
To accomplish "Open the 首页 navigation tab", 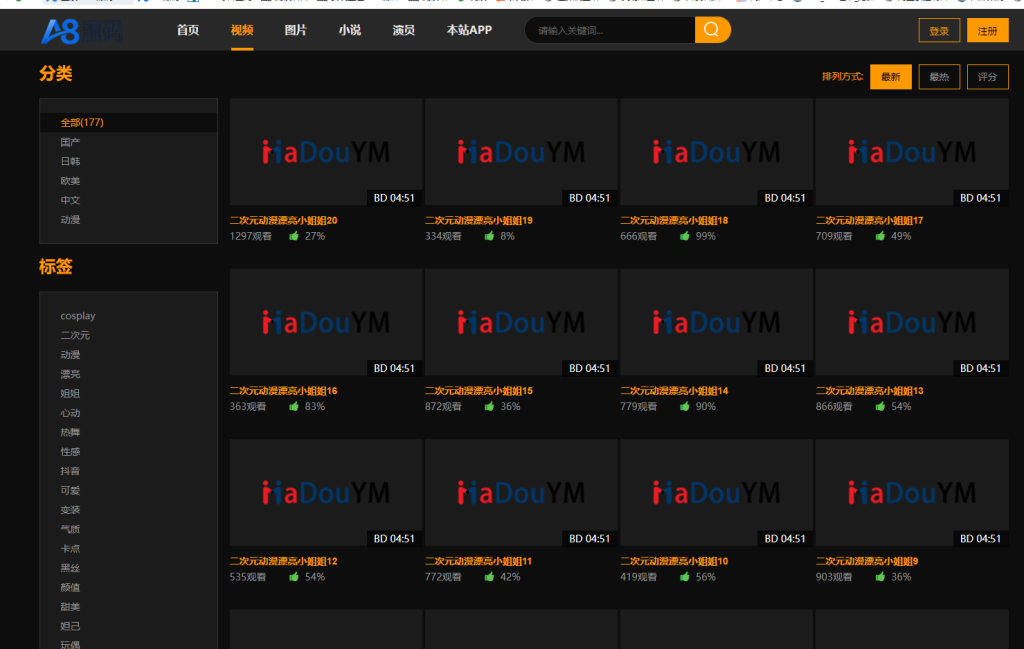I will pos(188,30).
